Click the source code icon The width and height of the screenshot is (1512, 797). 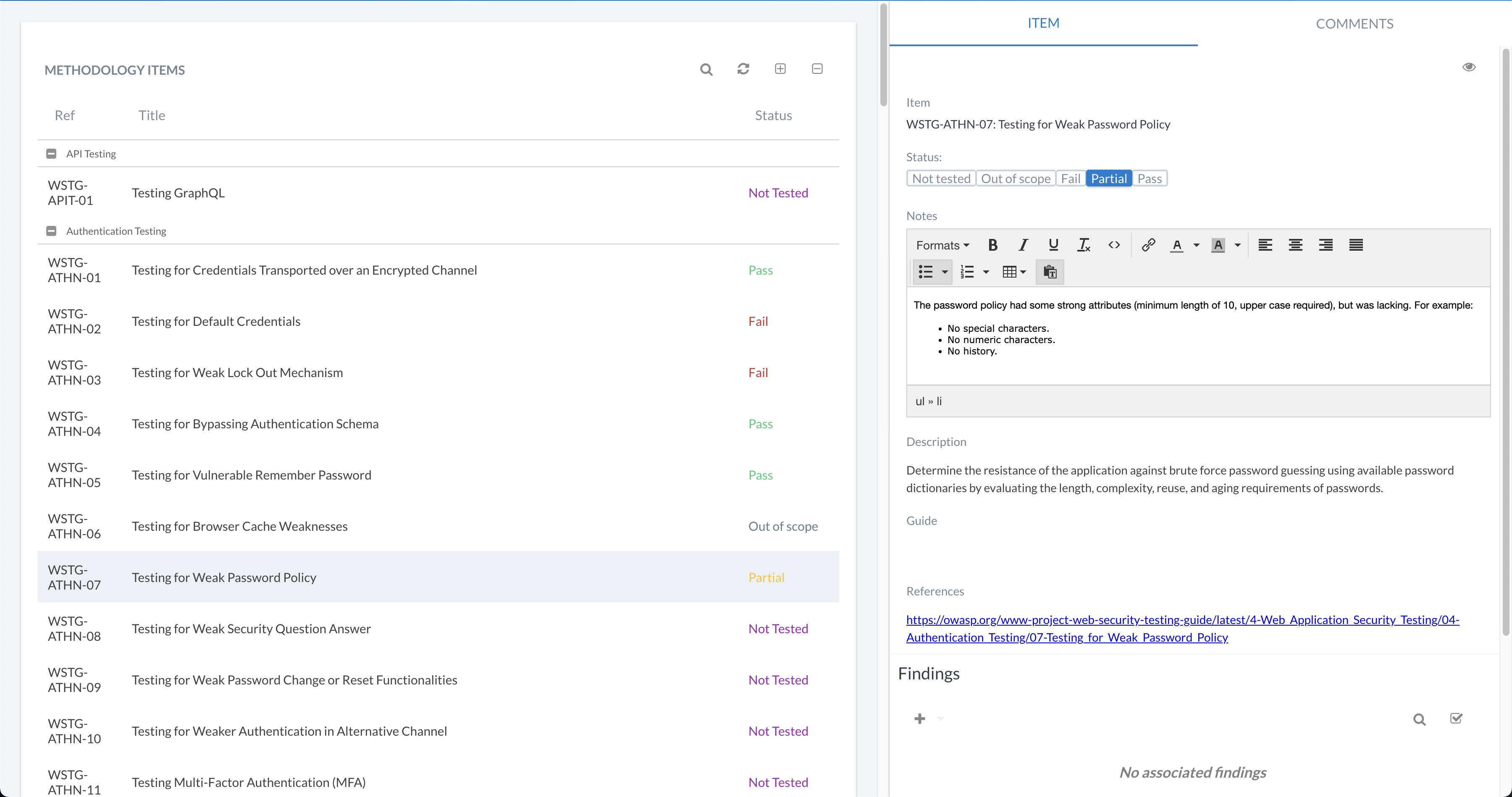click(1114, 245)
